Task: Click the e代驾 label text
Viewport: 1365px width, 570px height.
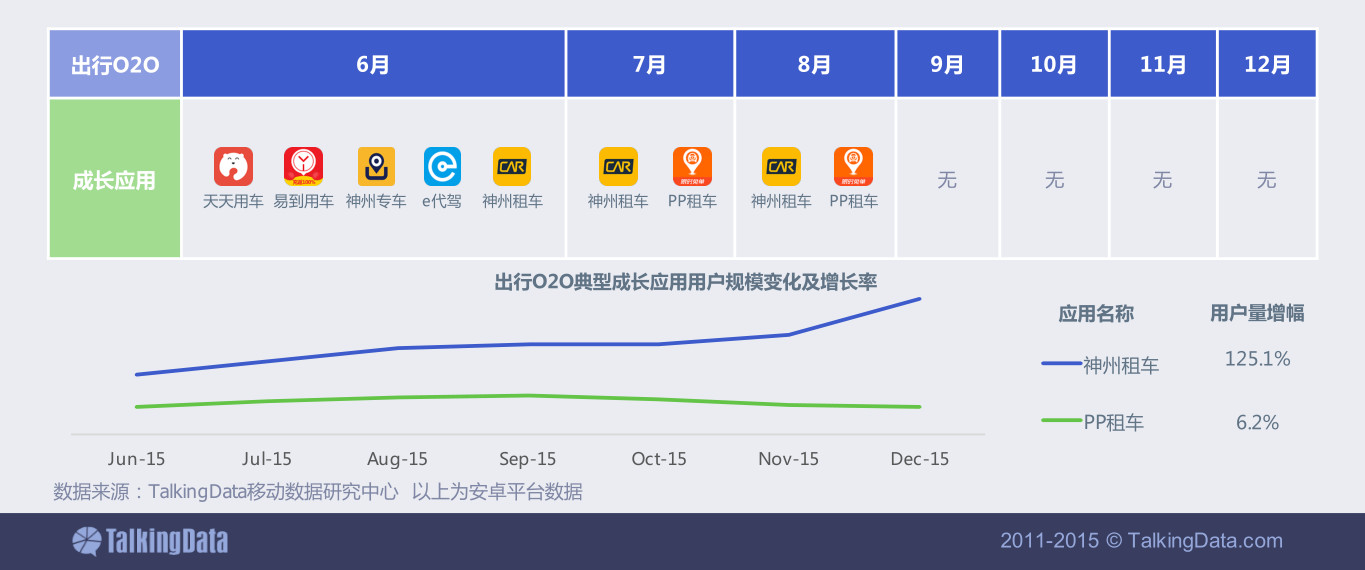Action: coord(442,201)
